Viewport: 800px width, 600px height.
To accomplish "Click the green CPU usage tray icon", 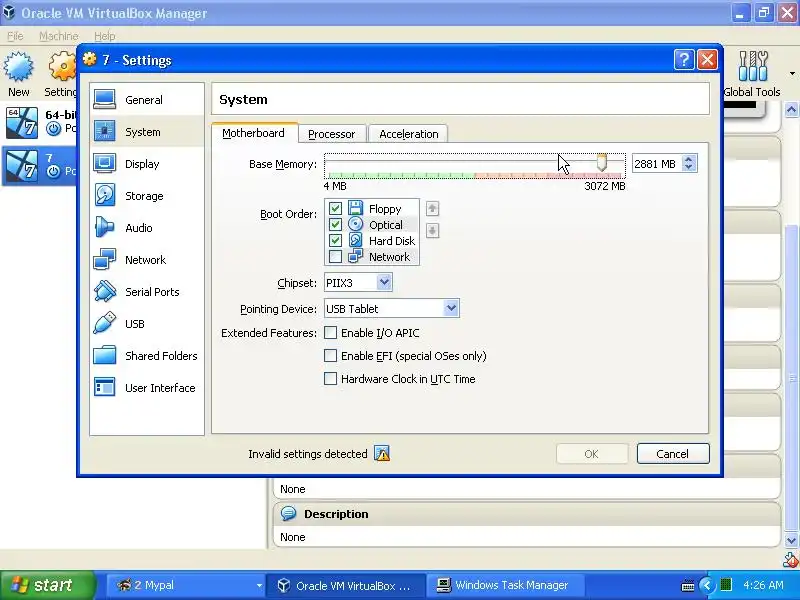I will click(x=726, y=585).
